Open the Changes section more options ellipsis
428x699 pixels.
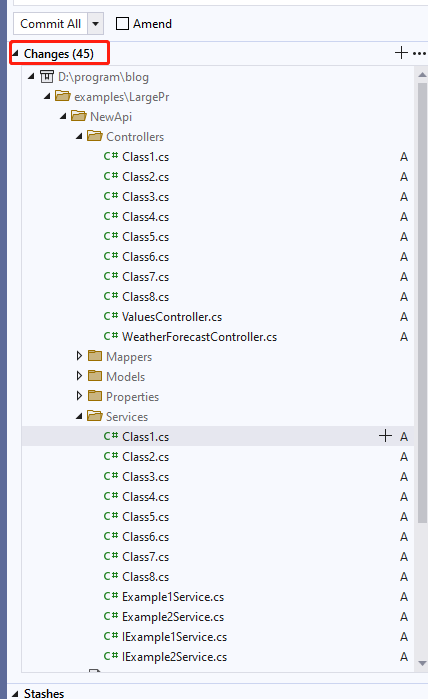coord(420,53)
